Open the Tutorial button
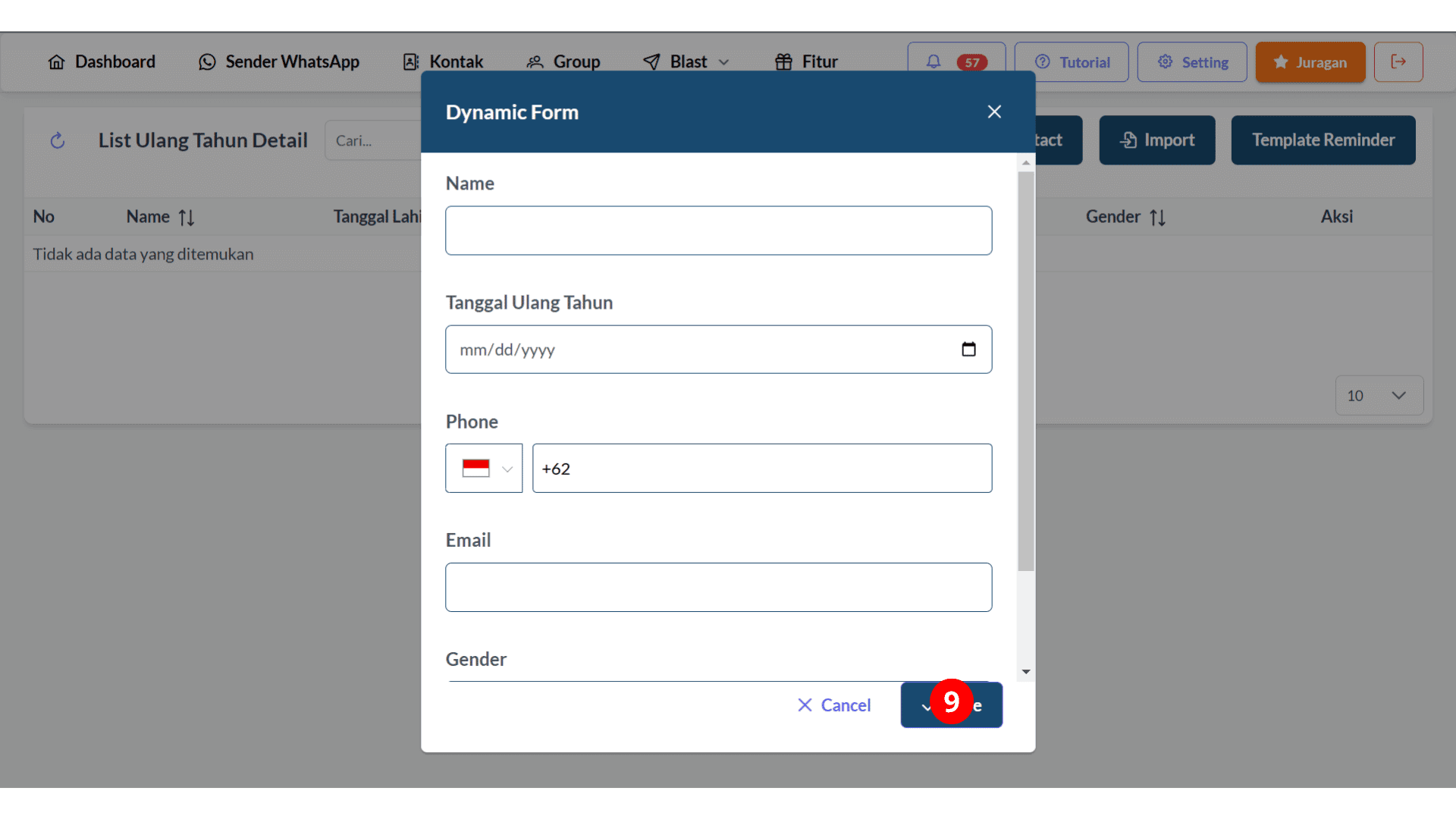The height and width of the screenshot is (819, 1456). [x=1072, y=62]
